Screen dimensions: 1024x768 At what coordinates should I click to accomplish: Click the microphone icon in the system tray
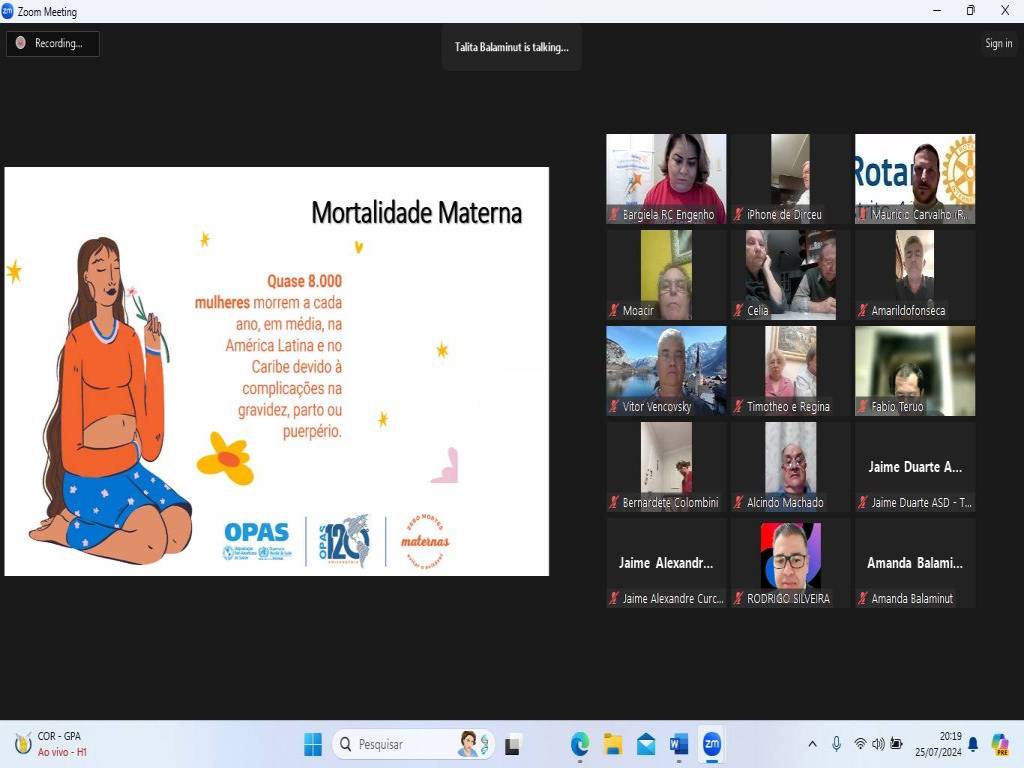pyautogui.click(x=836, y=744)
